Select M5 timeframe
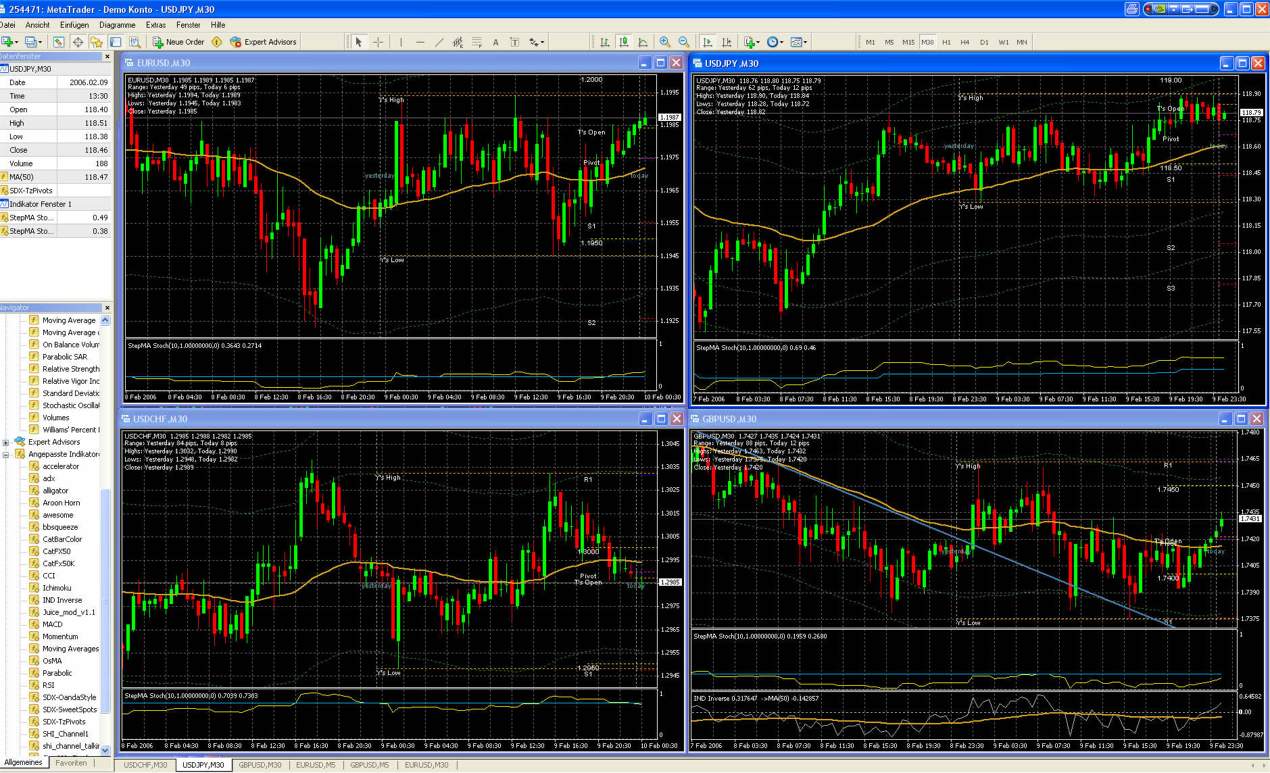The image size is (1270, 773). coord(889,42)
